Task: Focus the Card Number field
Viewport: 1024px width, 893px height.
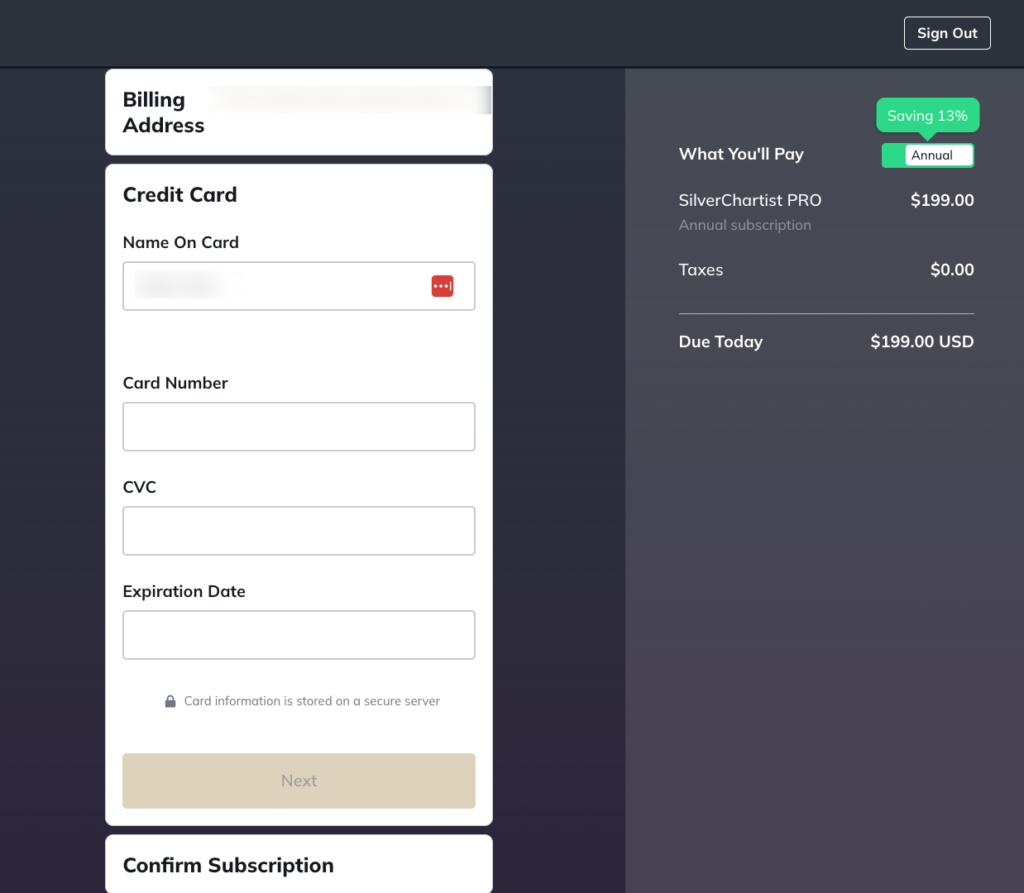Action: [x=299, y=427]
